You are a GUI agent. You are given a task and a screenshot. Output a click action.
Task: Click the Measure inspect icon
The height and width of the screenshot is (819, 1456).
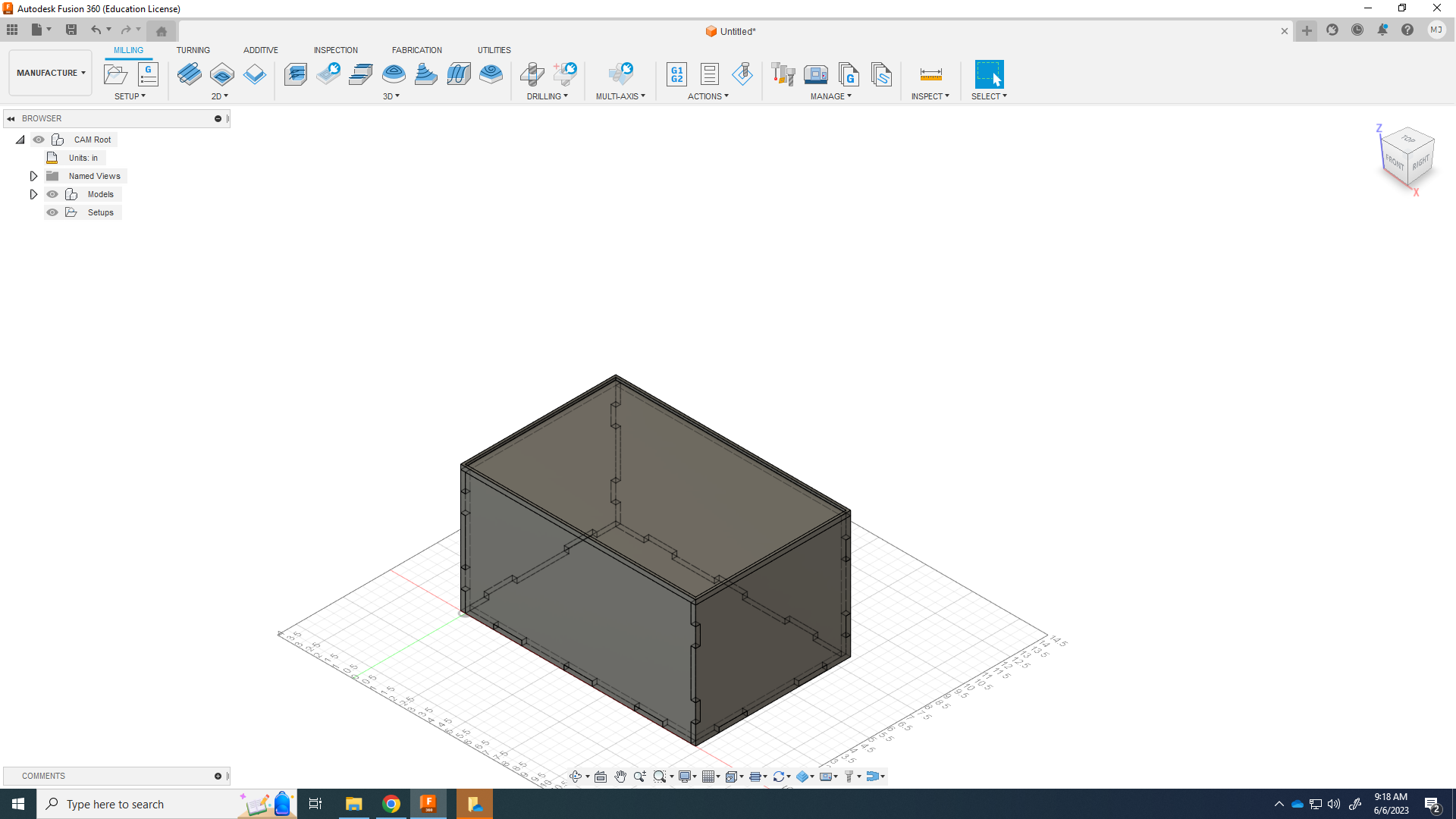point(930,74)
